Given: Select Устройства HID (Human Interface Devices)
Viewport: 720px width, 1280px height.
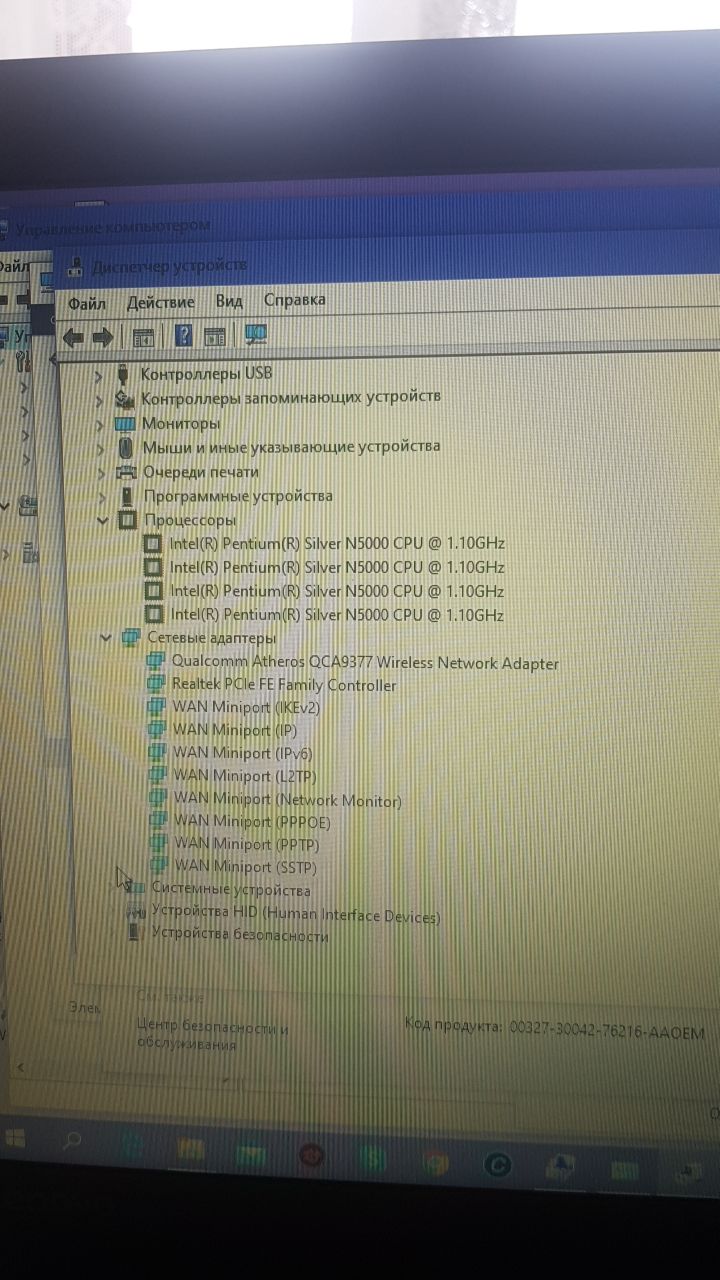Looking at the screenshot, I should tap(295, 913).
